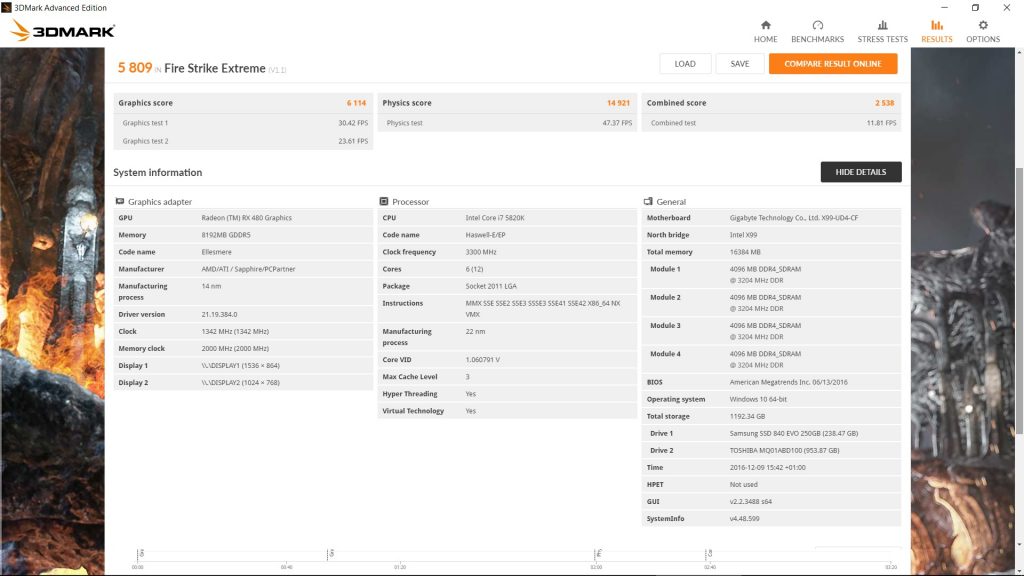Open Benchmarks via the gauge icon
Screen dimensions: 1024x576
[x=817, y=25]
